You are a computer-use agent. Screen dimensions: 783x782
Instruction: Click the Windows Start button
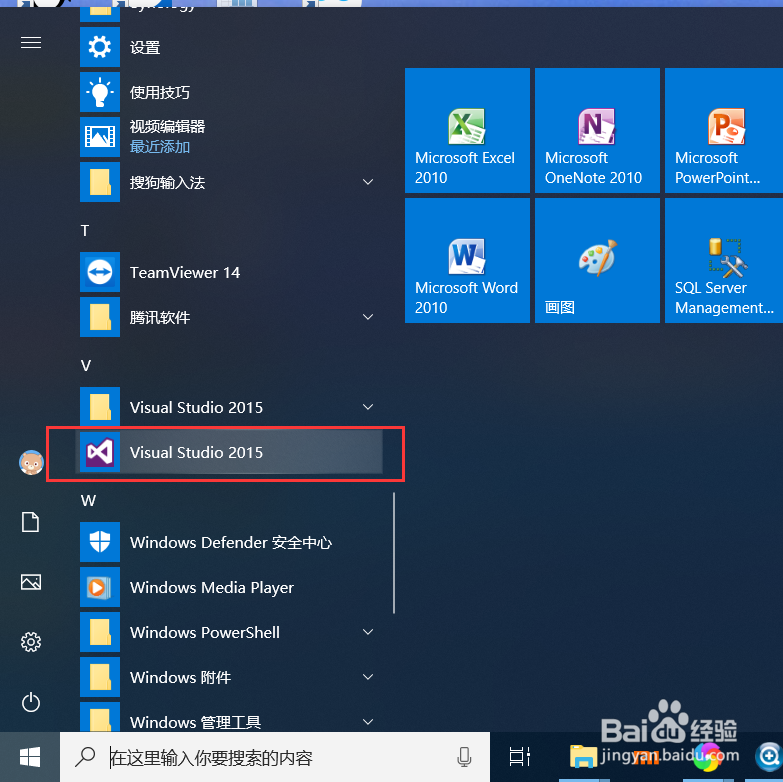(x=30, y=757)
